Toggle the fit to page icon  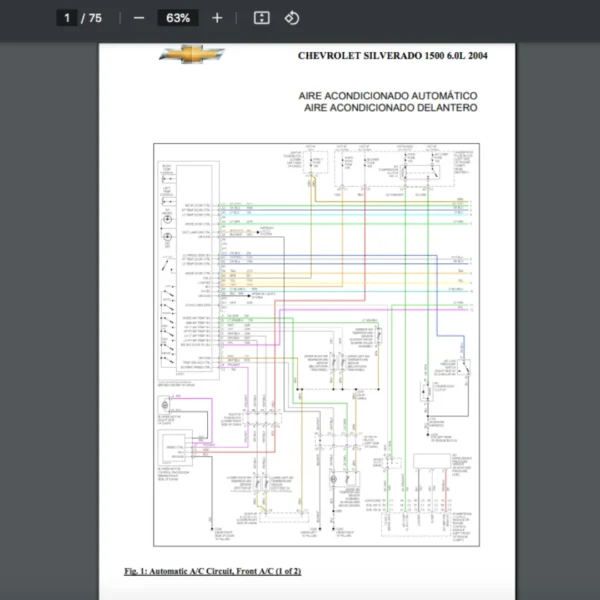pos(261,18)
